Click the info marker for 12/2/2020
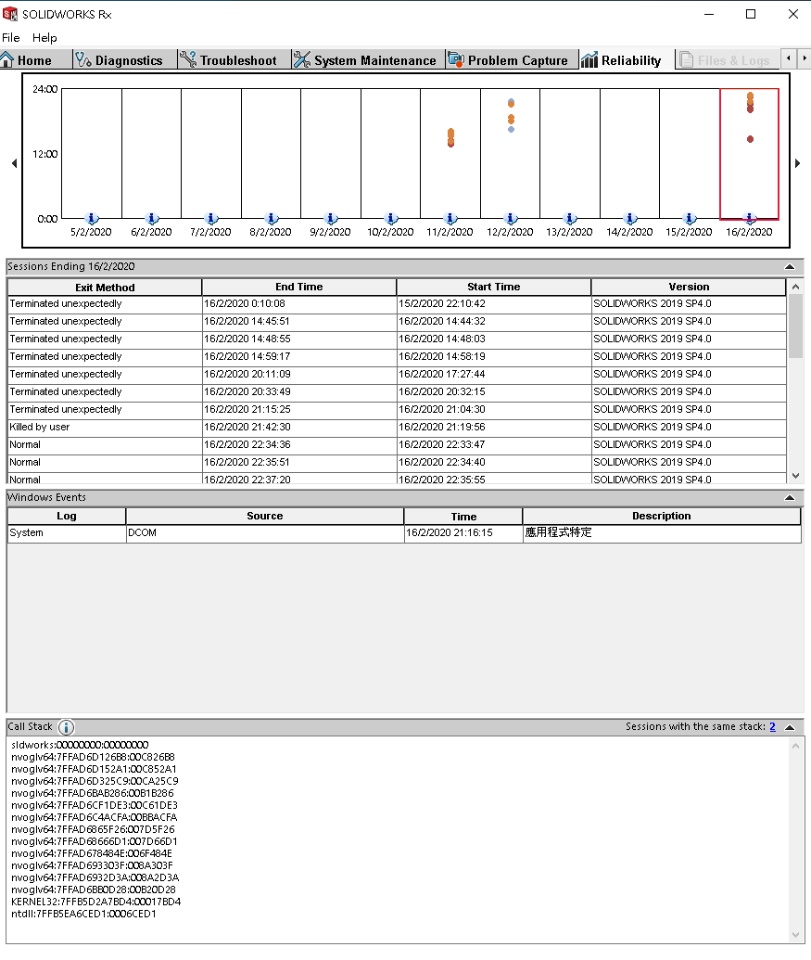The height and width of the screenshot is (960, 811). (x=510, y=218)
